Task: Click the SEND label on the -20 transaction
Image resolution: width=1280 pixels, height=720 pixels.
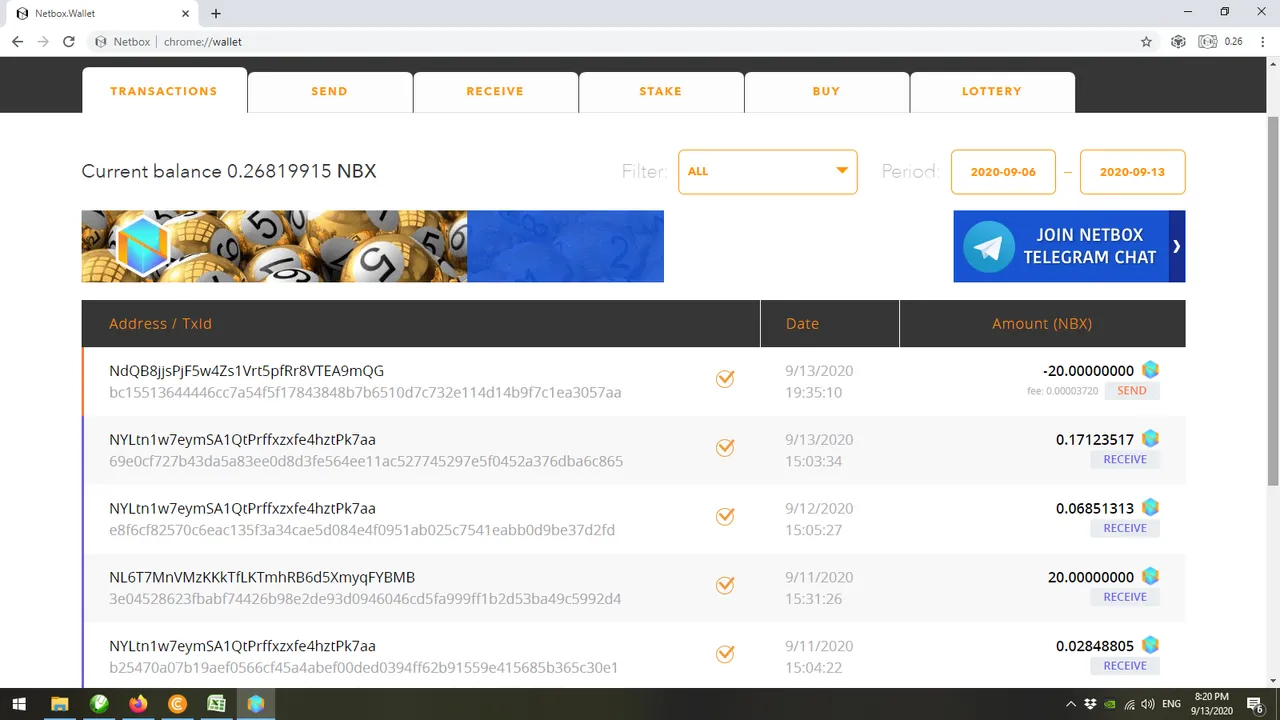Action: [1132, 391]
